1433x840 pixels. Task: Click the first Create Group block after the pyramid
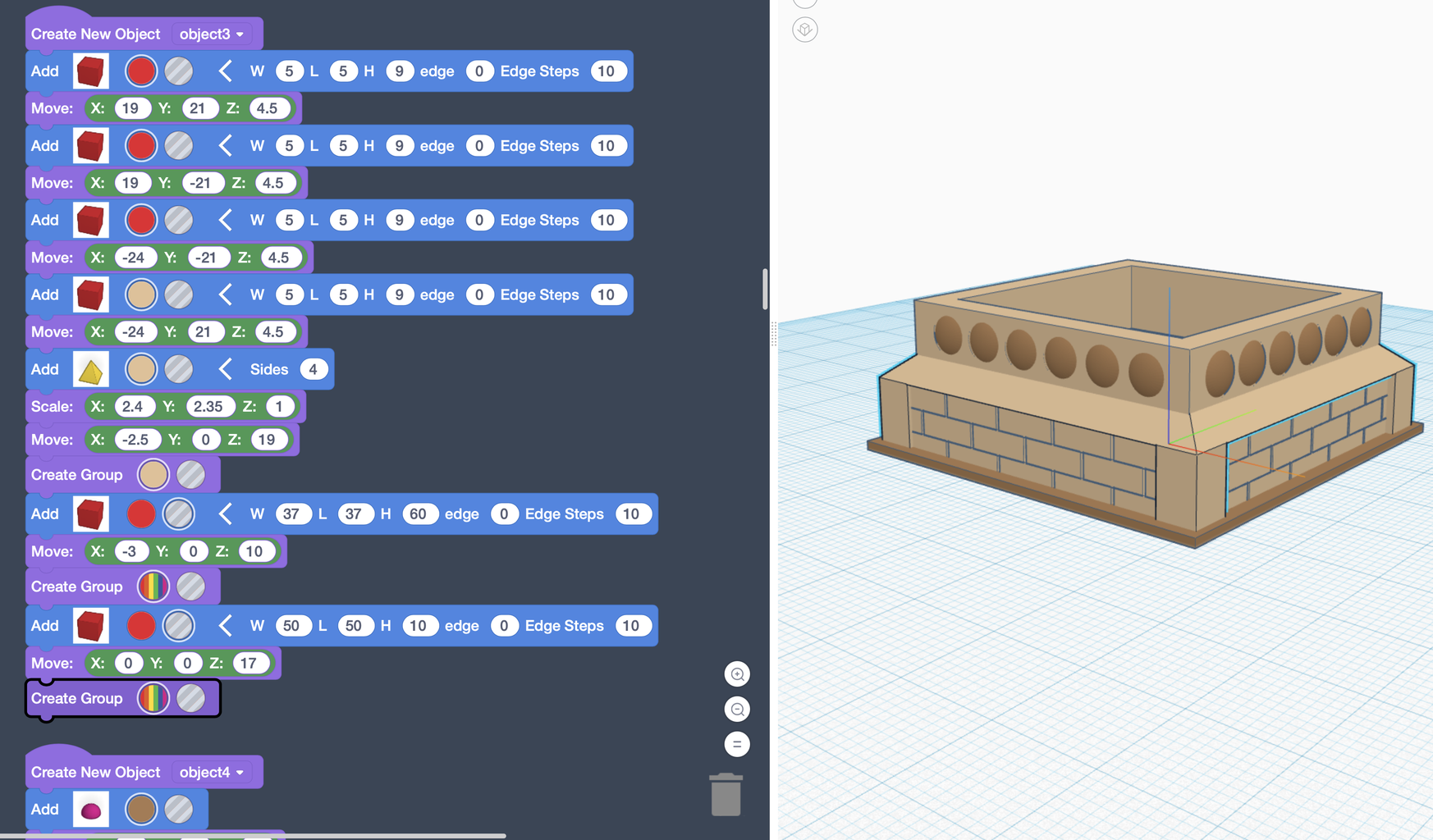click(x=76, y=474)
